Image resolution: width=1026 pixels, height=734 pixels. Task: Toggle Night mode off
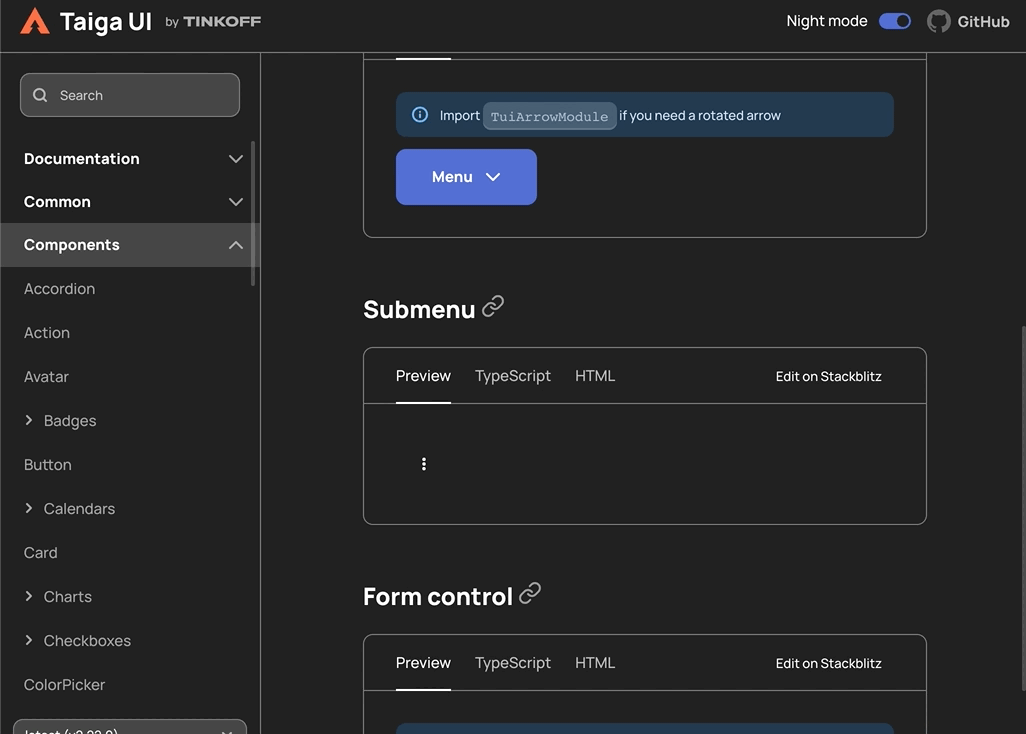tap(894, 20)
